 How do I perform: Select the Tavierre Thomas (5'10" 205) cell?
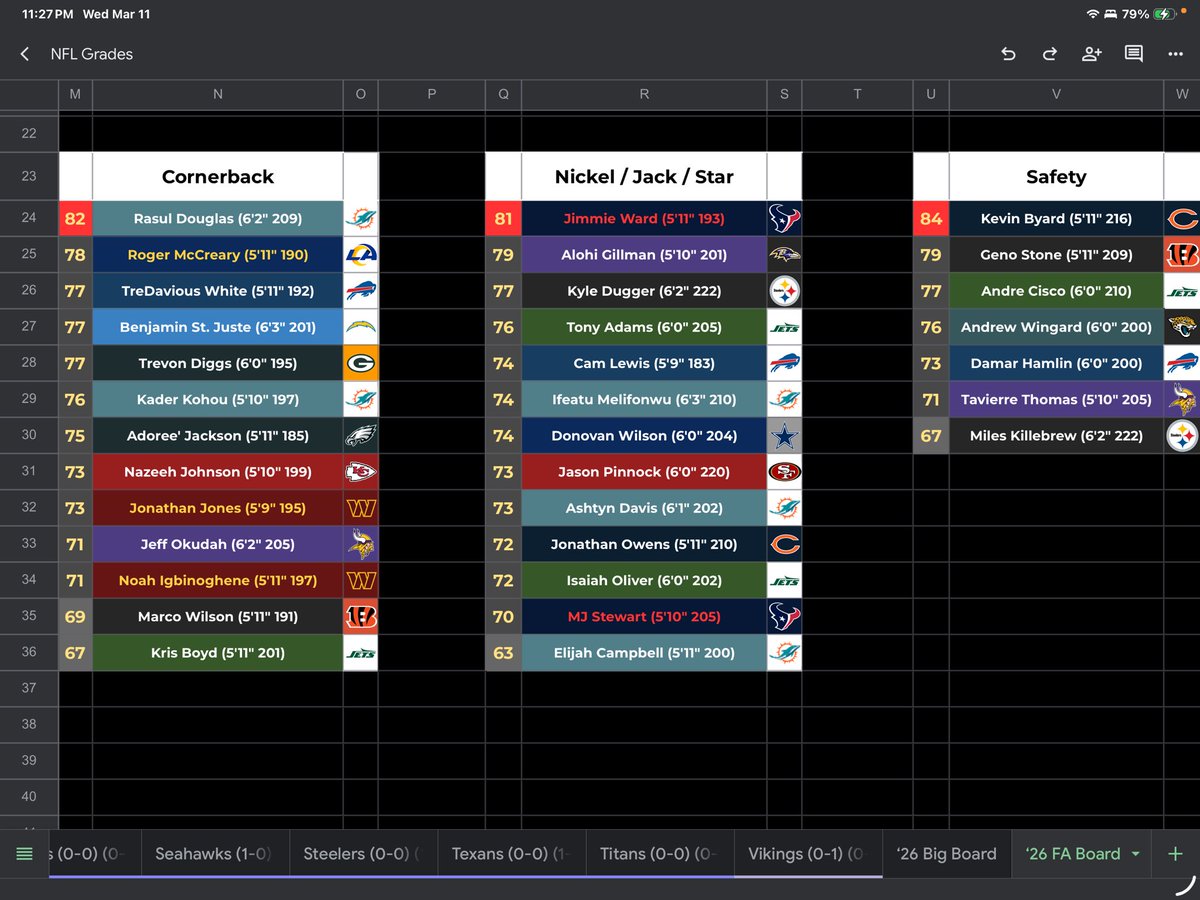click(1056, 399)
